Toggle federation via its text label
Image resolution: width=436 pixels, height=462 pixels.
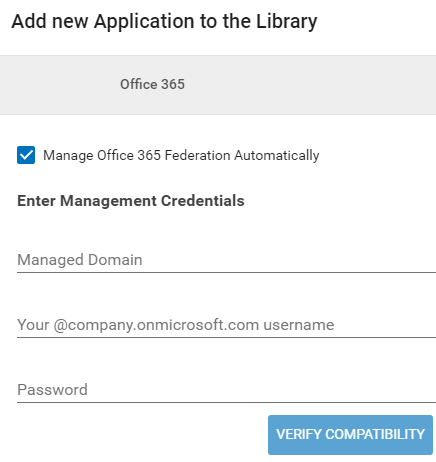click(x=181, y=156)
